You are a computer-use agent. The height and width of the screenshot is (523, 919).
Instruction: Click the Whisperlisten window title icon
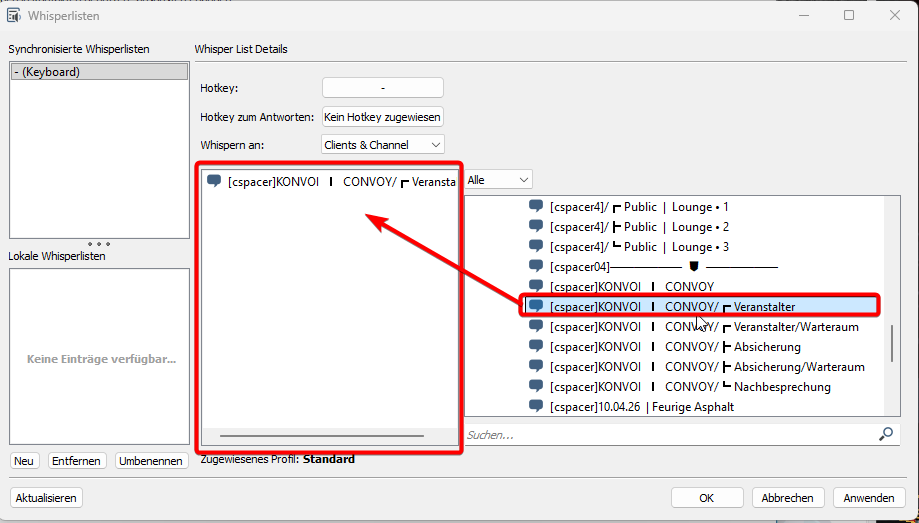click(x=15, y=15)
